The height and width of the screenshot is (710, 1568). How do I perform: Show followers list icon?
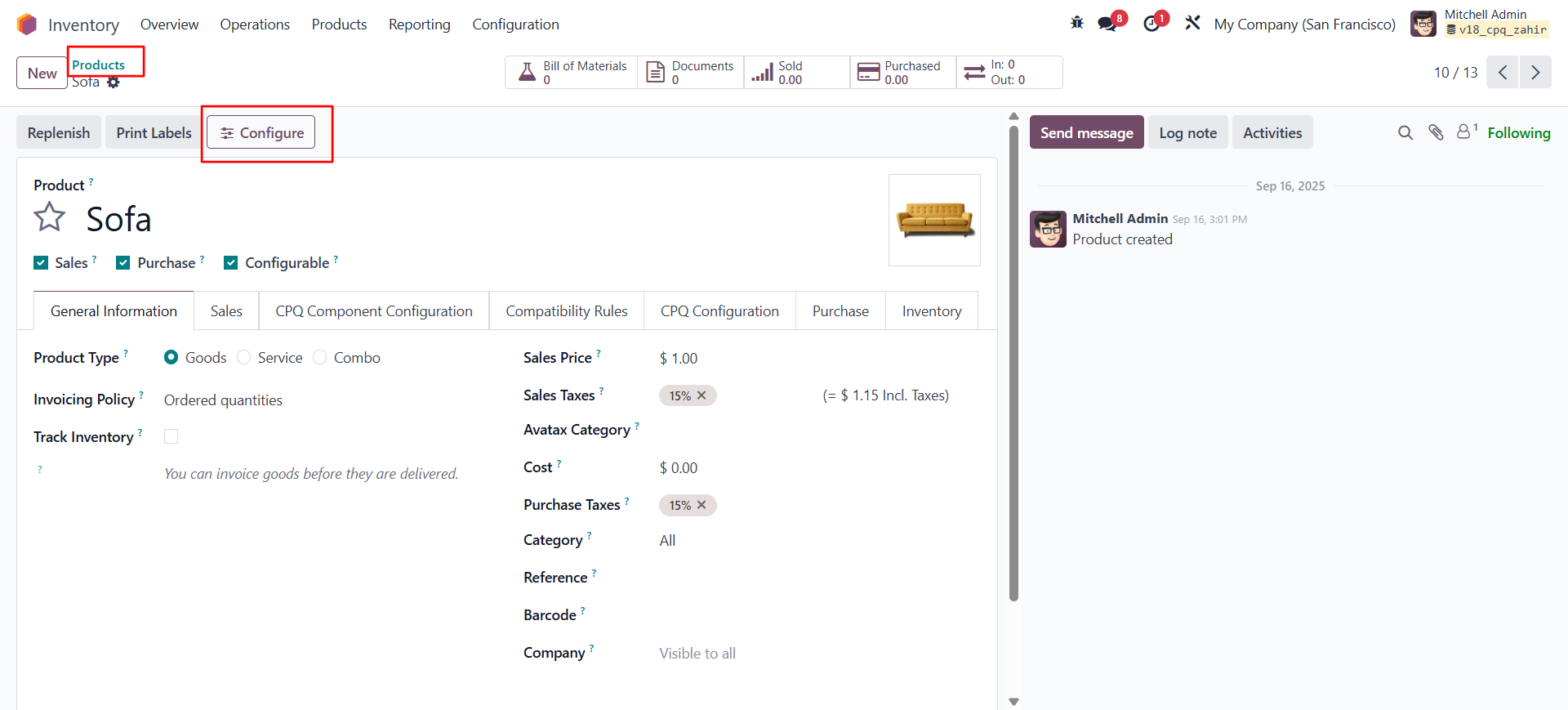[1465, 132]
